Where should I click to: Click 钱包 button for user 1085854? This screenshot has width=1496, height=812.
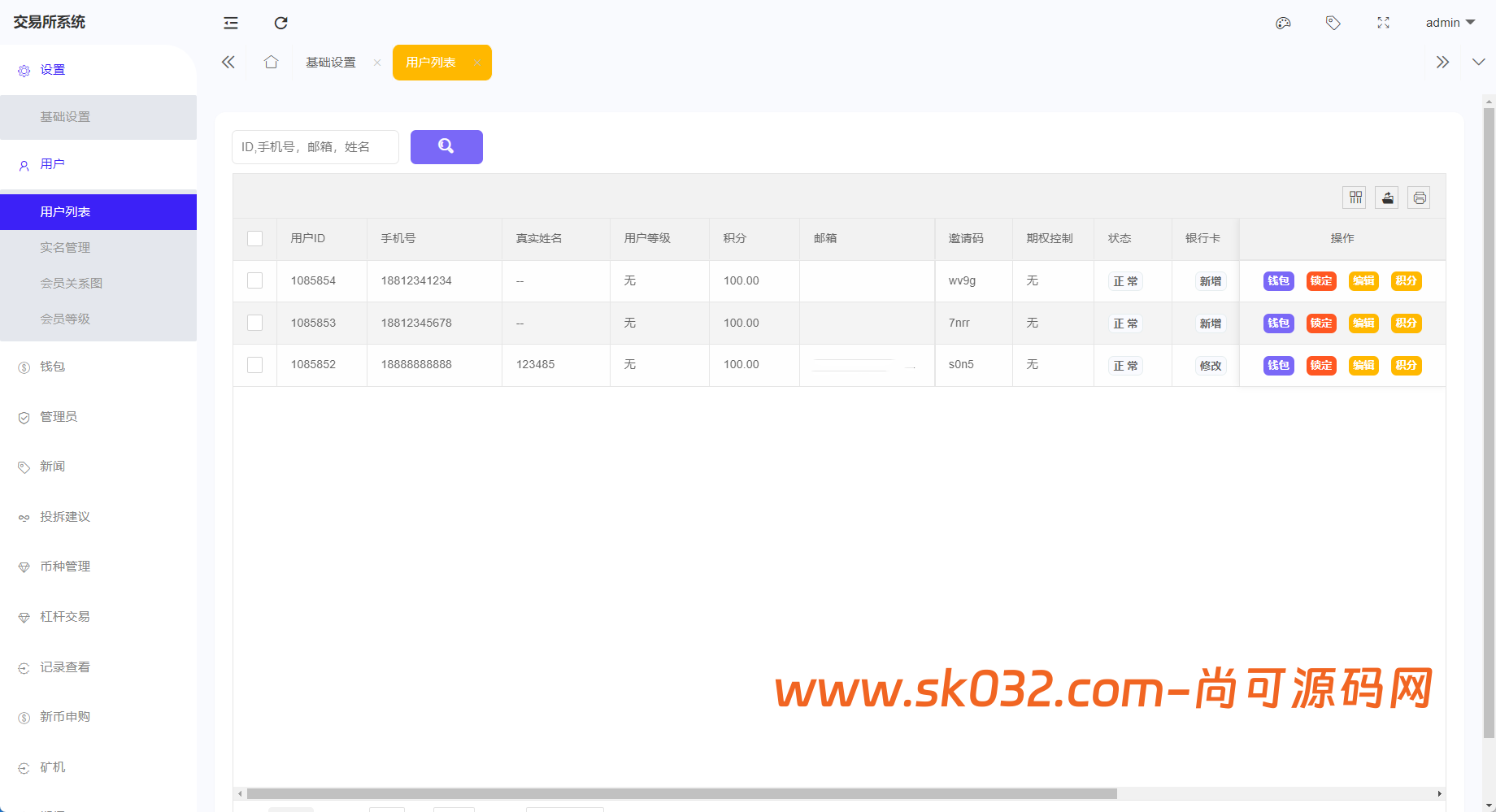pos(1278,280)
